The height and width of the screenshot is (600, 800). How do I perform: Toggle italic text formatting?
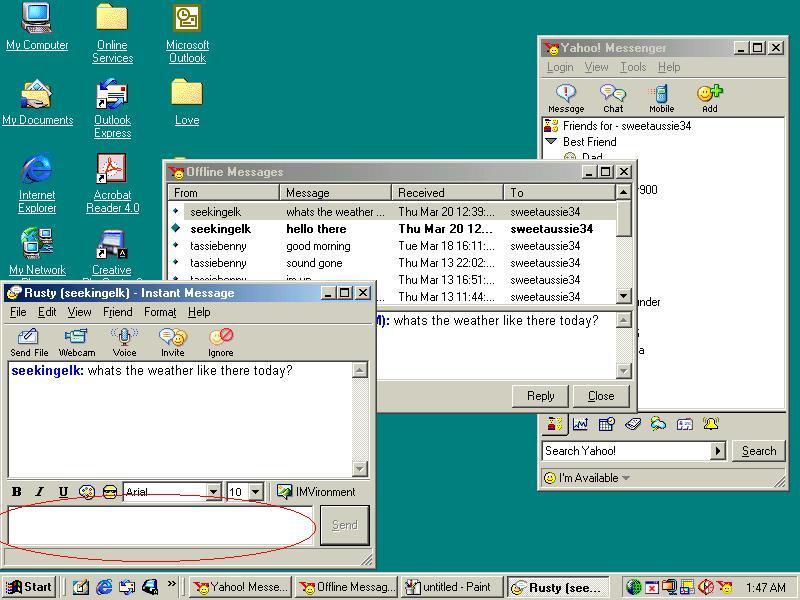point(40,492)
